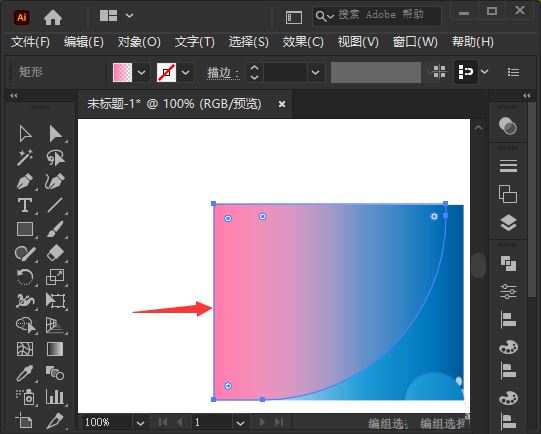Go to next artboard
Image resolution: width=541 pixels, height=434 pixels.
[x=262, y=422]
